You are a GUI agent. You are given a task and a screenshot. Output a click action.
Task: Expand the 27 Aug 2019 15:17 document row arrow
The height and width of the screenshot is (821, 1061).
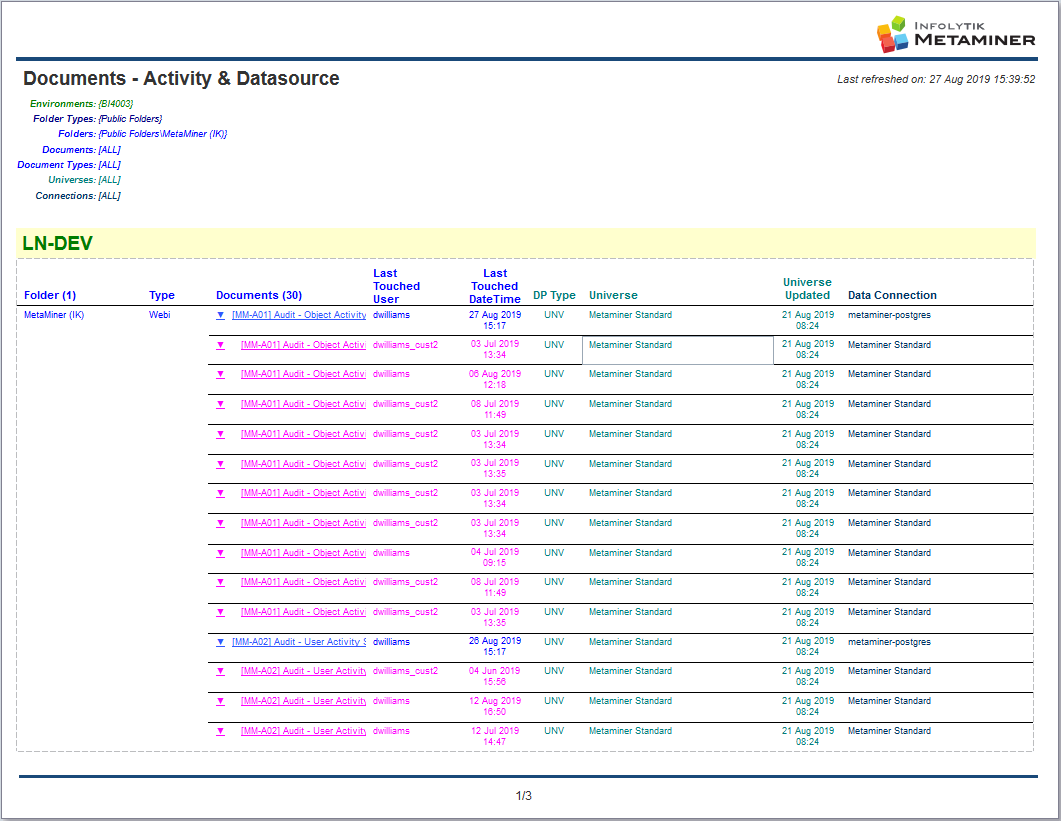[220, 315]
